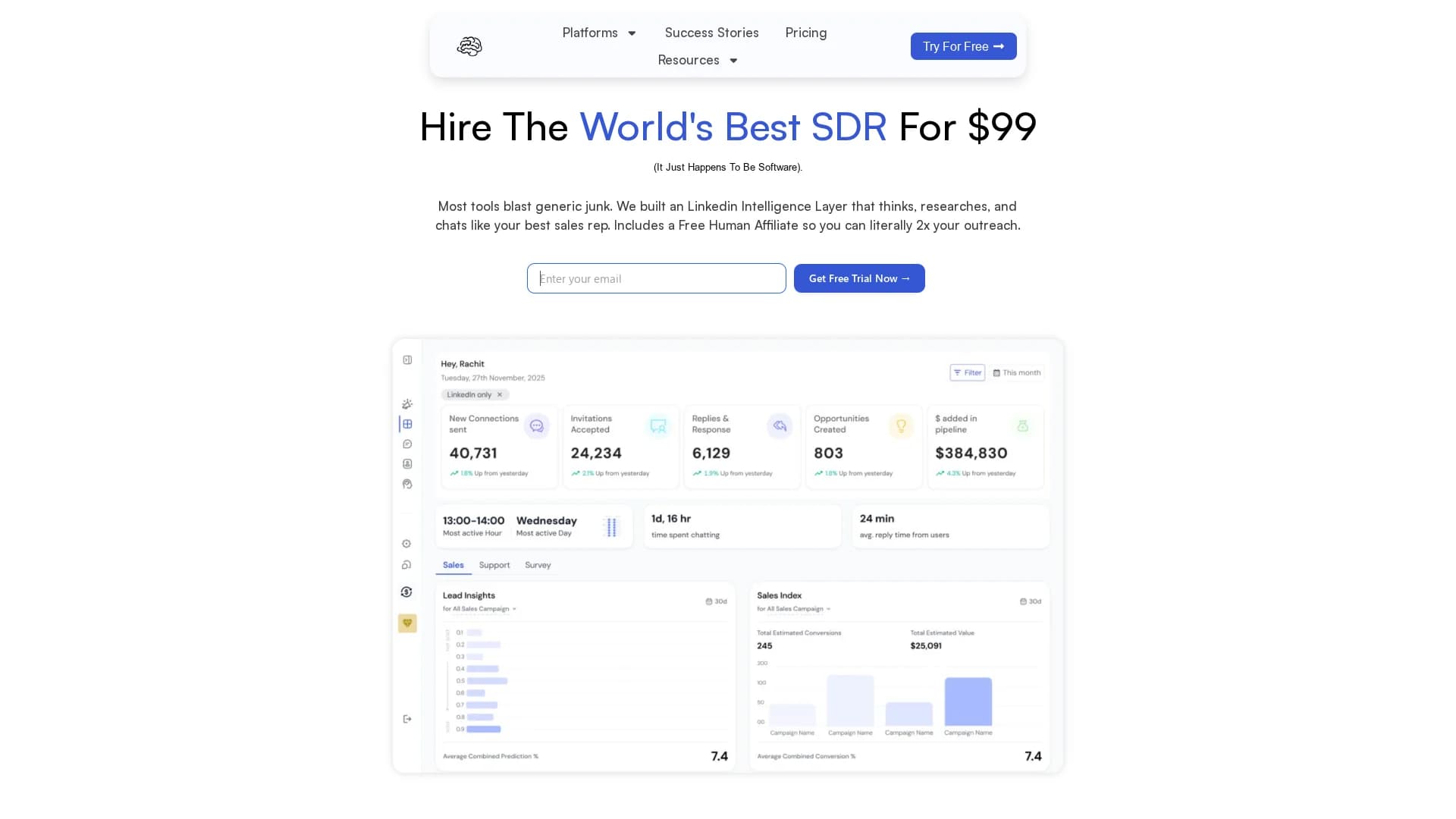Click the dollar coin icon in the sidebar
This screenshot has height=819, width=1456.
[x=406, y=592]
